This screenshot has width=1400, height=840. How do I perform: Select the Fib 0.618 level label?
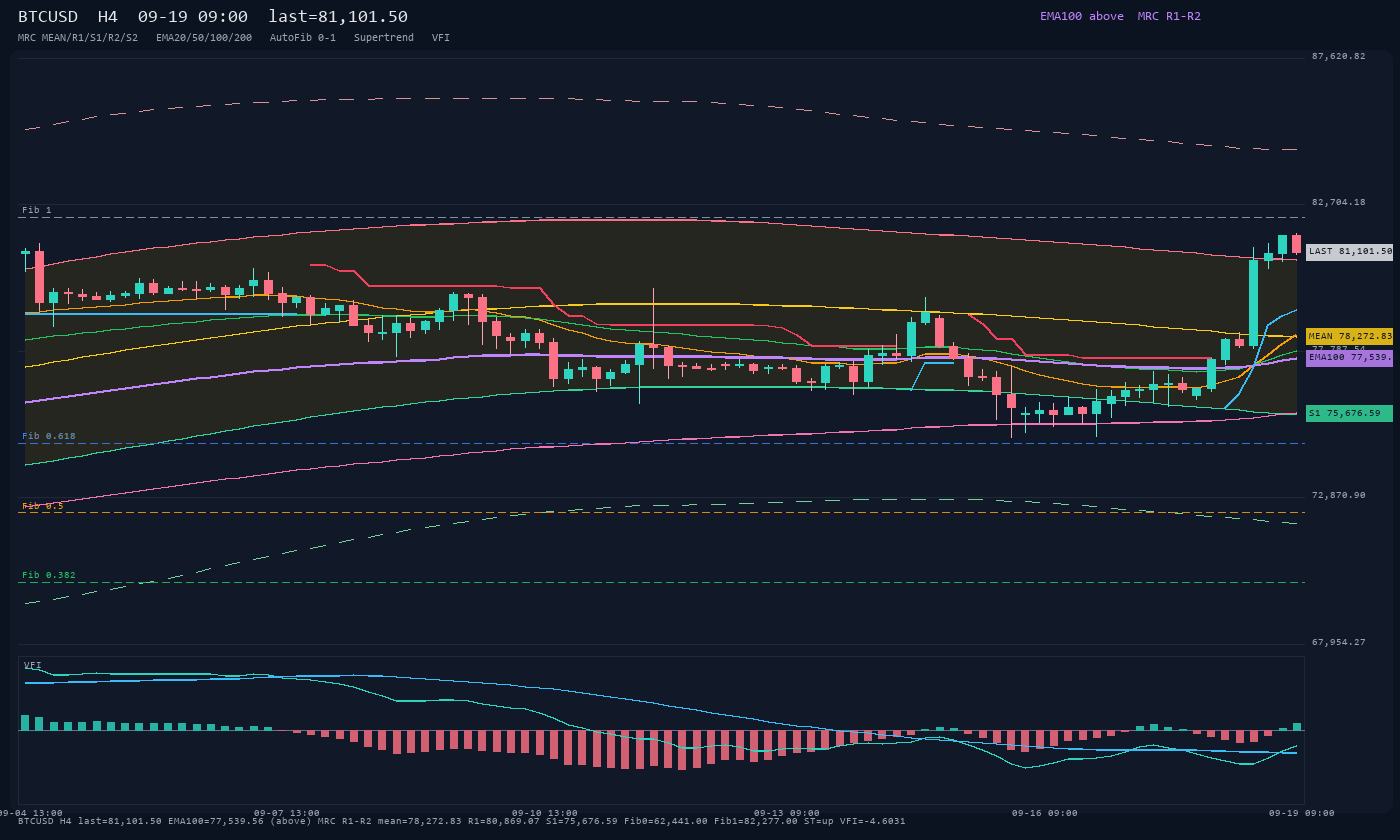pos(49,436)
